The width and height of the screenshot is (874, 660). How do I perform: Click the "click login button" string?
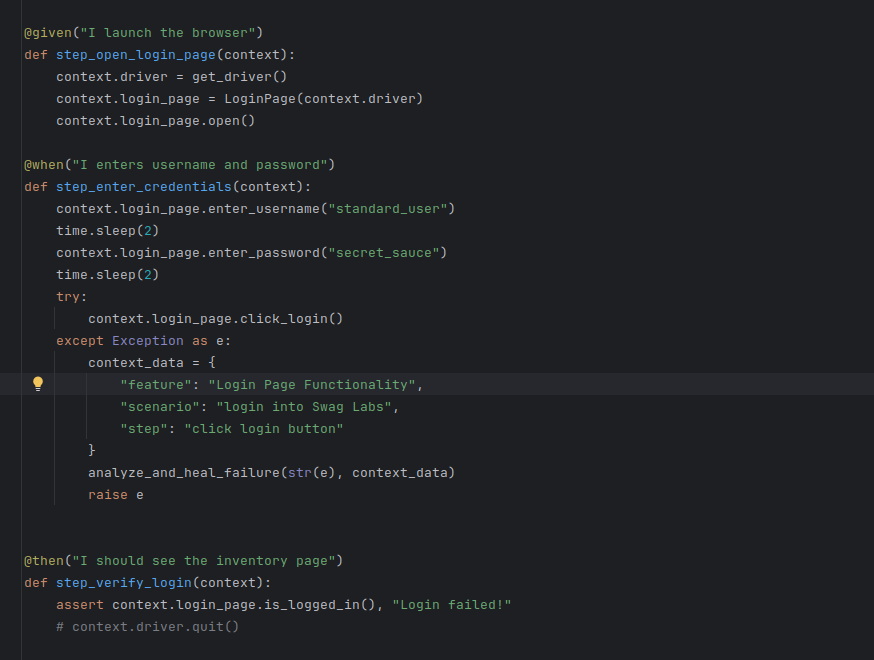263,429
